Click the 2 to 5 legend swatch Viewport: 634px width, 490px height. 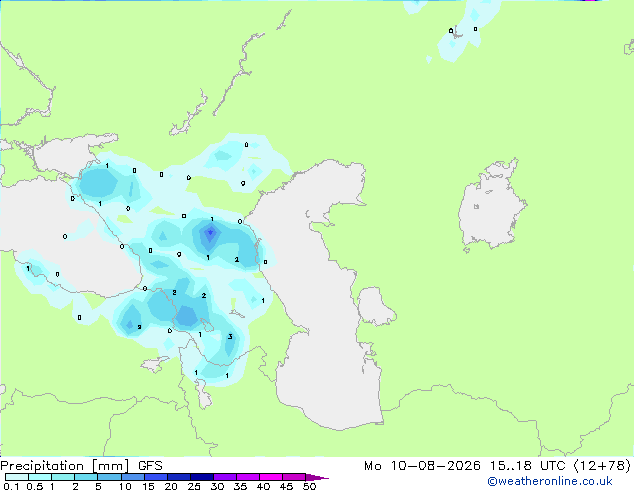pos(86,477)
